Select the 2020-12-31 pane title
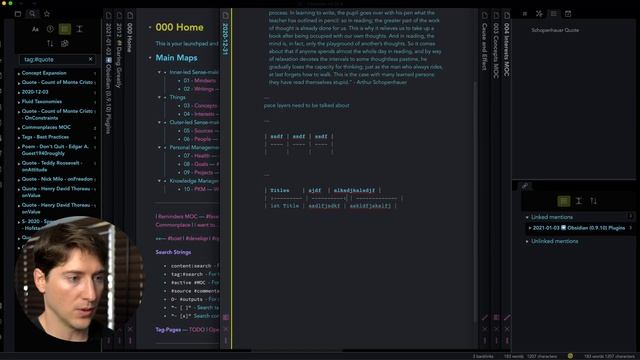Screen dimensions: 640x360 pos(225,39)
